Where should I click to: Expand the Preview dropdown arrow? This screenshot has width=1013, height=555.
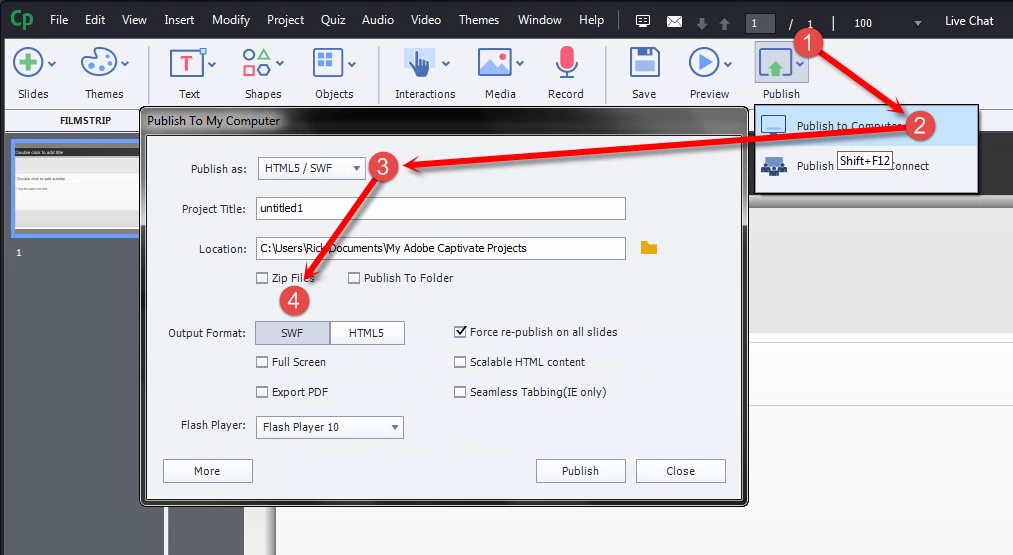click(728, 64)
